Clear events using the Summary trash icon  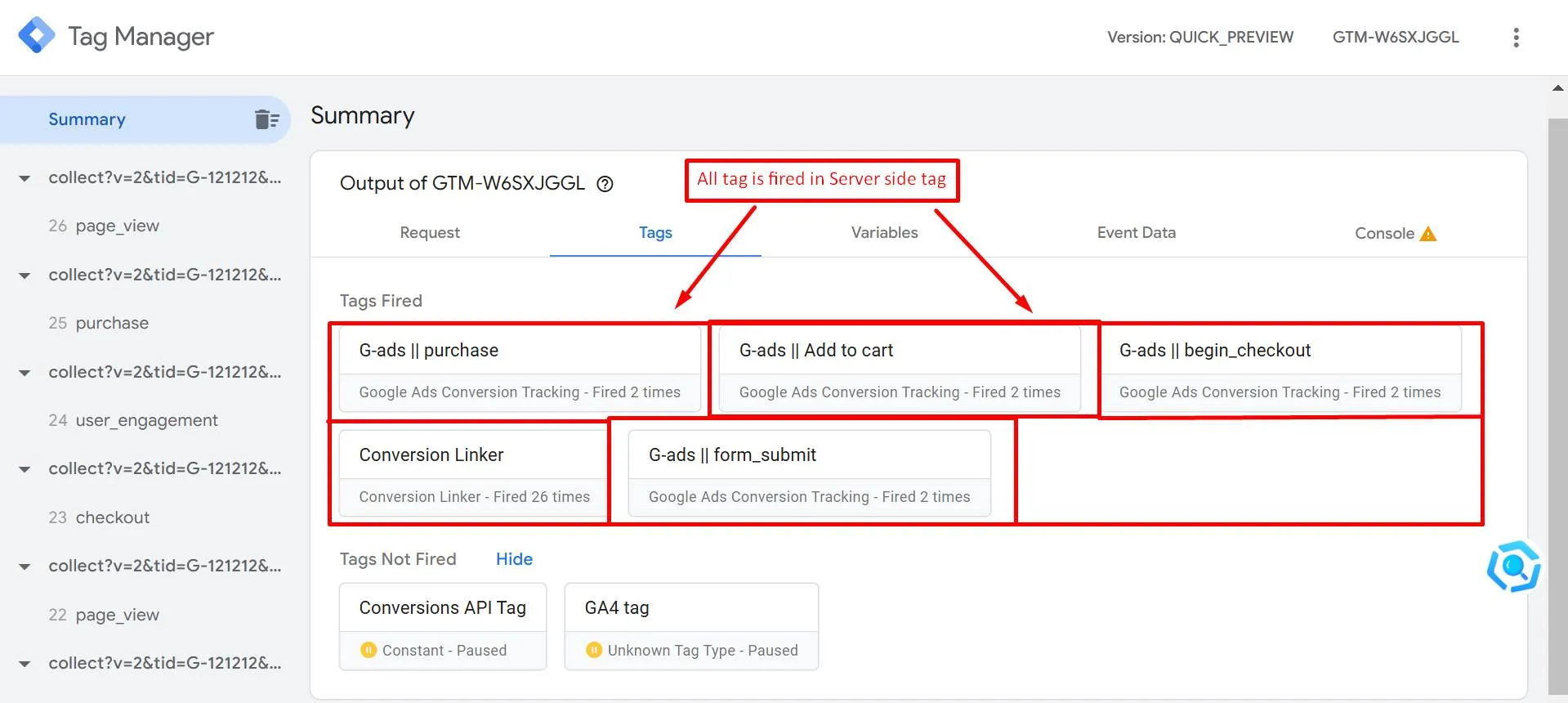[266, 119]
